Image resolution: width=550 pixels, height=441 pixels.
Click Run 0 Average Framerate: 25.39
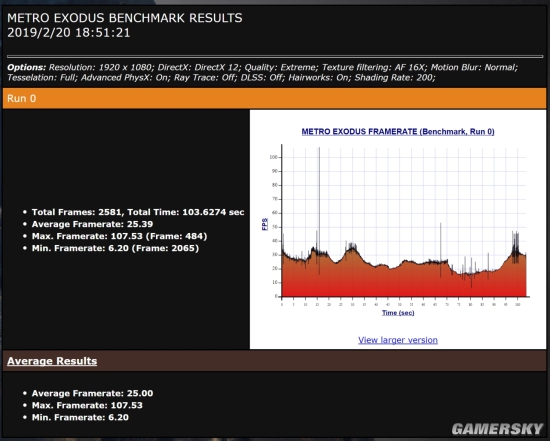pos(92,224)
